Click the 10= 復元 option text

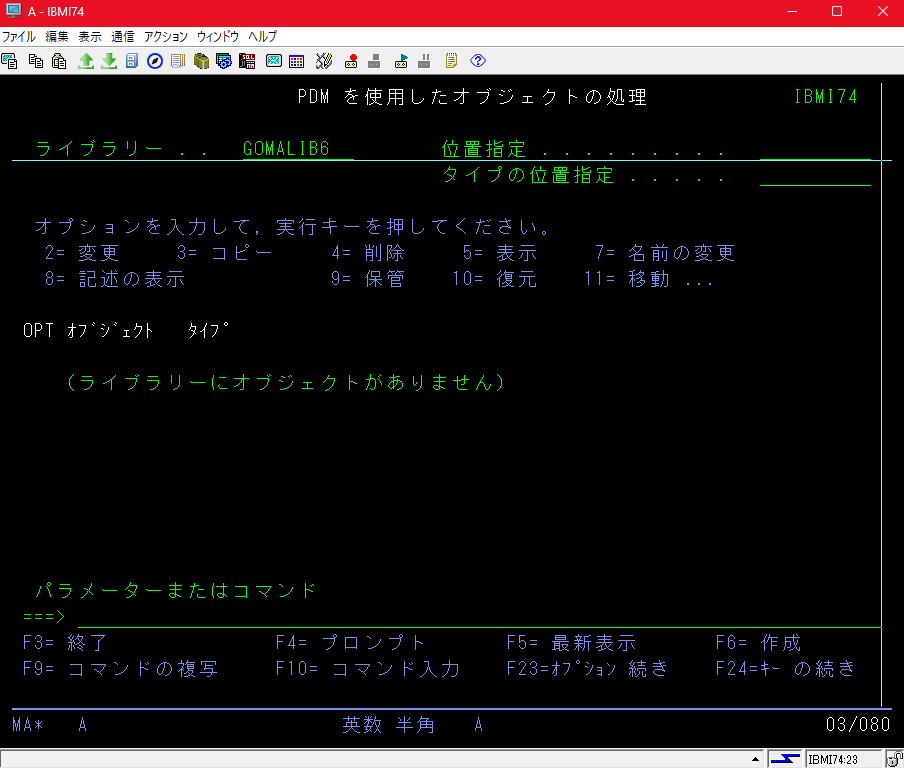[495, 278]
